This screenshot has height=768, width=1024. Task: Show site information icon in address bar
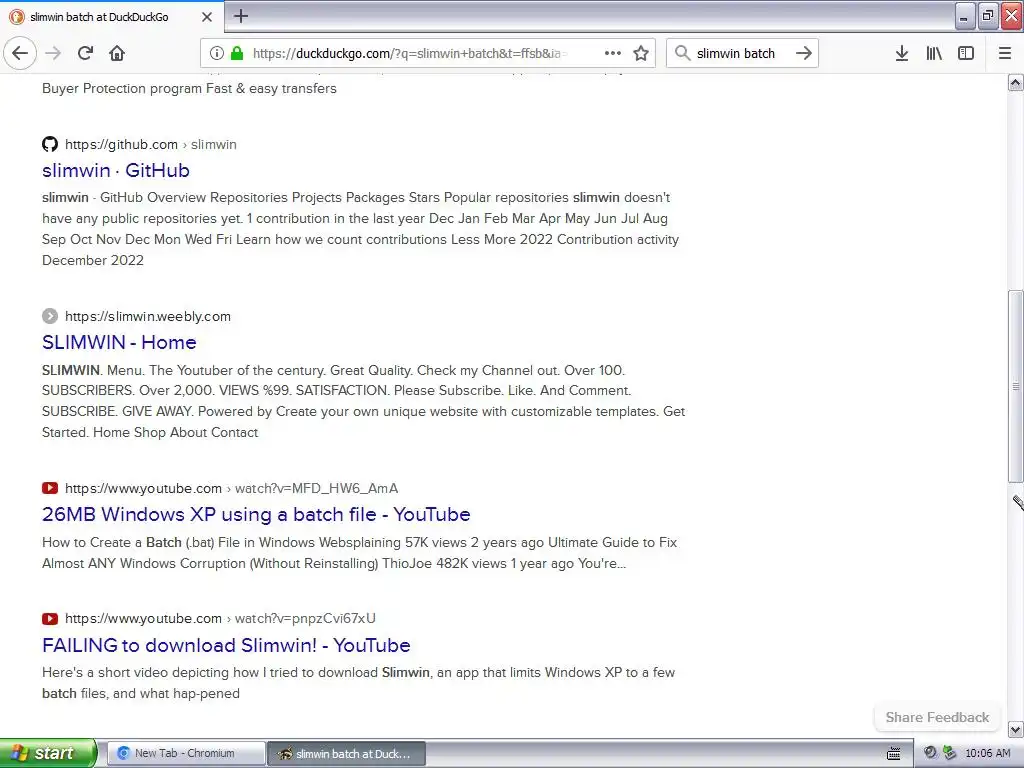click(x=217, y=53)
